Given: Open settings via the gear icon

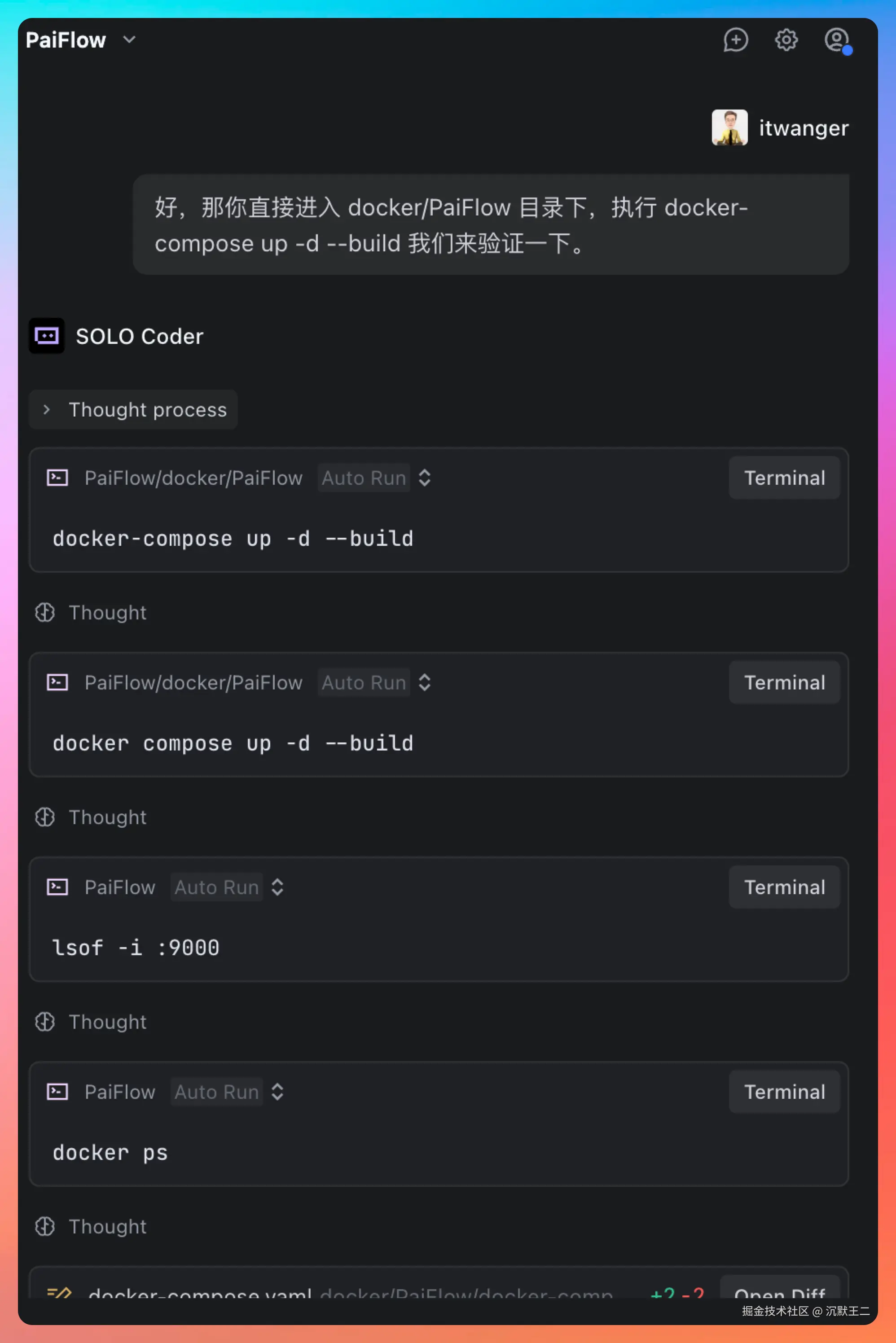Looking at the screenshot, I should tap(786, 40).
